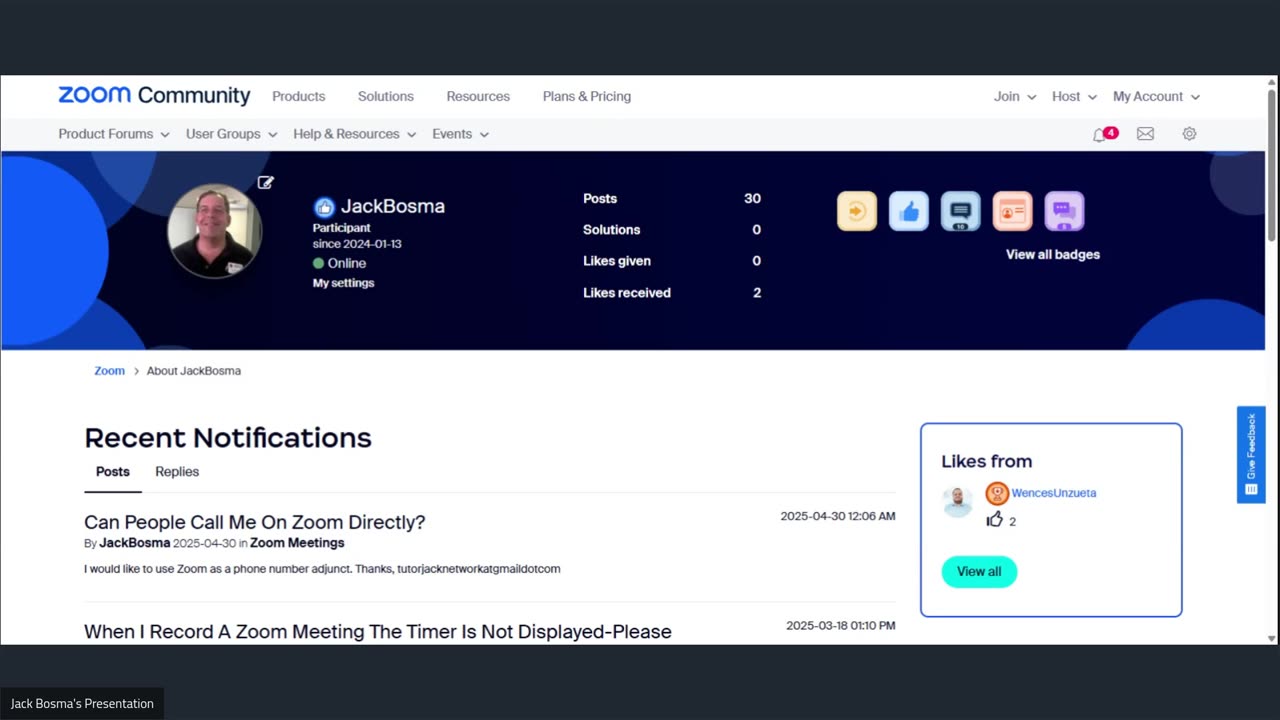The width and height of the screenshot is (1280, 720).
Task: Open the Products menu item
Action: click(x=299, y=96)
